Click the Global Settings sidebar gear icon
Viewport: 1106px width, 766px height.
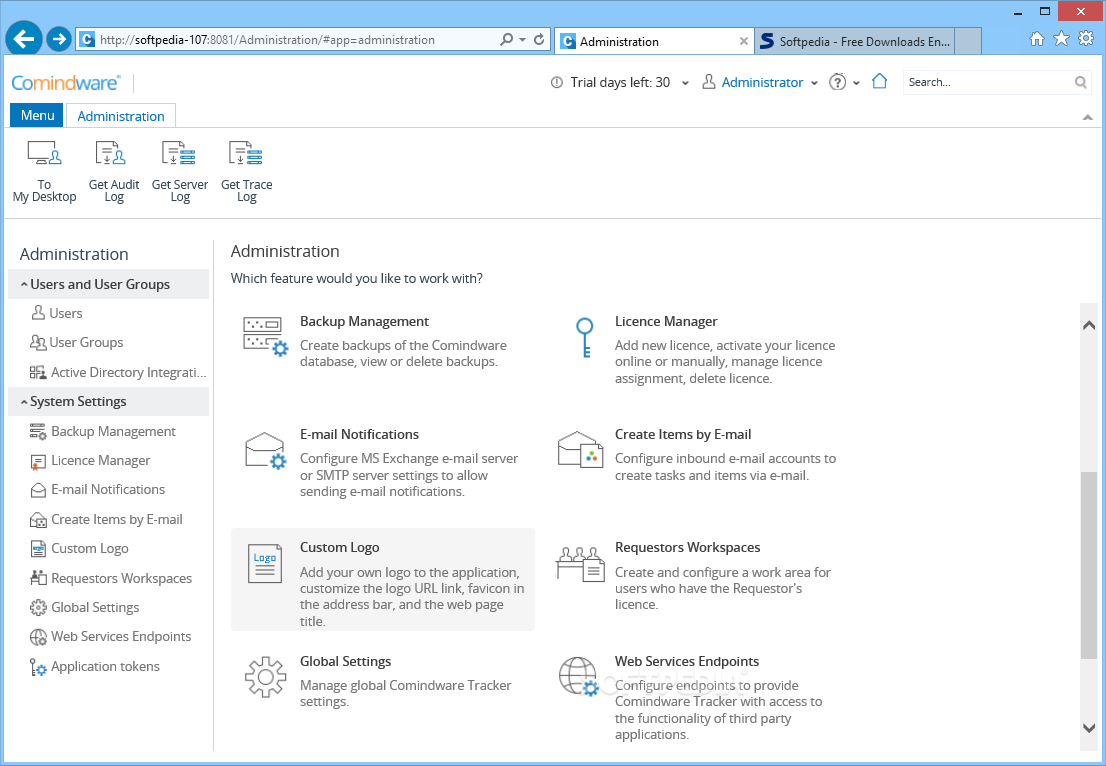[x=38, y=607]
